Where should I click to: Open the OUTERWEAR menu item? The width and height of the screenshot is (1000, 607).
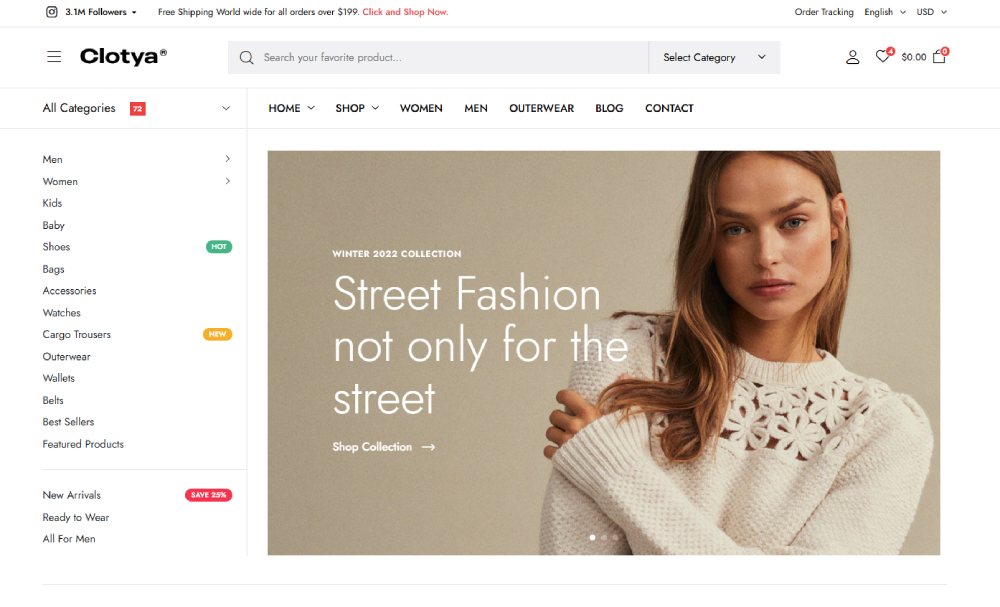click(x=541, y=108)
